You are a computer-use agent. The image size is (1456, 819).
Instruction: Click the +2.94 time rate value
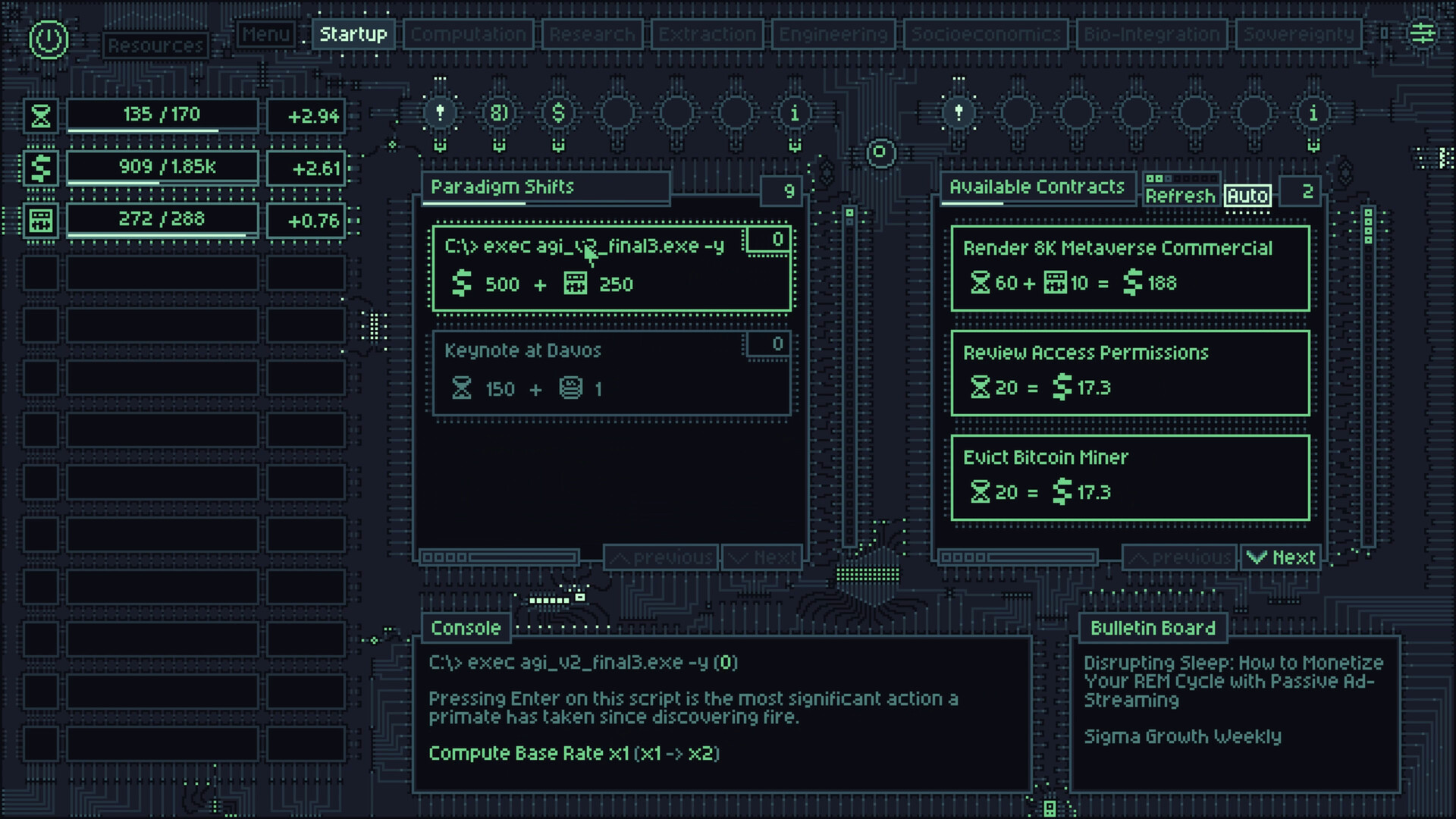pyautogui.click(x=306, y=116)
